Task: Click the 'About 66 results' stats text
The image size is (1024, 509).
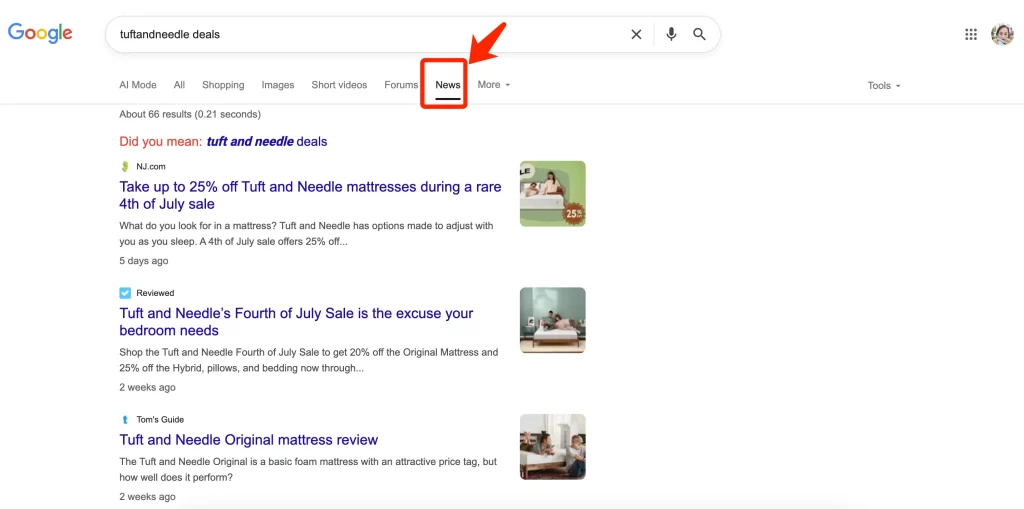Action: [x=190, y=114]
